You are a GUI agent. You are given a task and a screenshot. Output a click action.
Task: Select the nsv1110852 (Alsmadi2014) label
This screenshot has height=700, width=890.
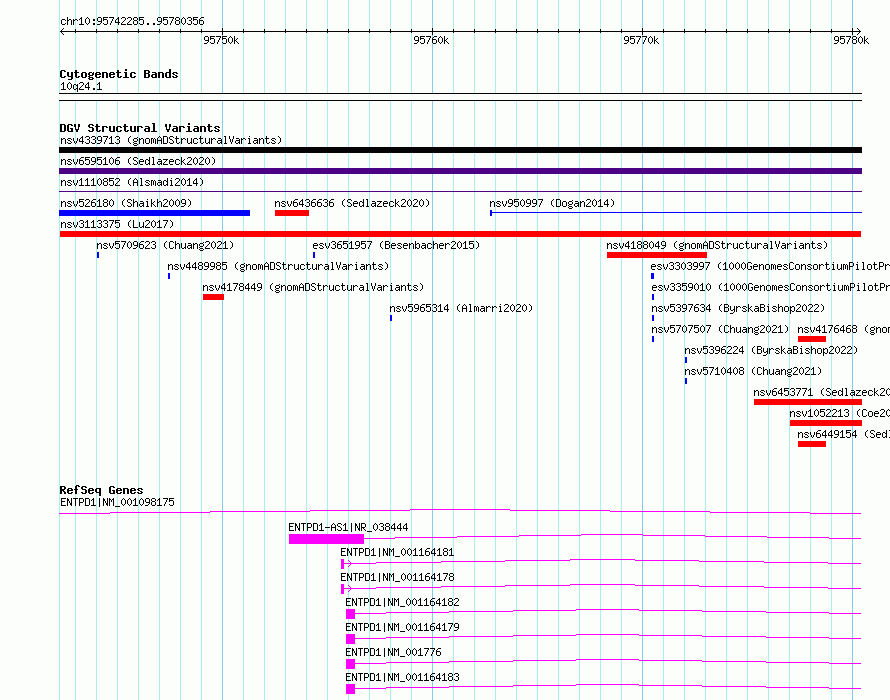tap(132, 182)
